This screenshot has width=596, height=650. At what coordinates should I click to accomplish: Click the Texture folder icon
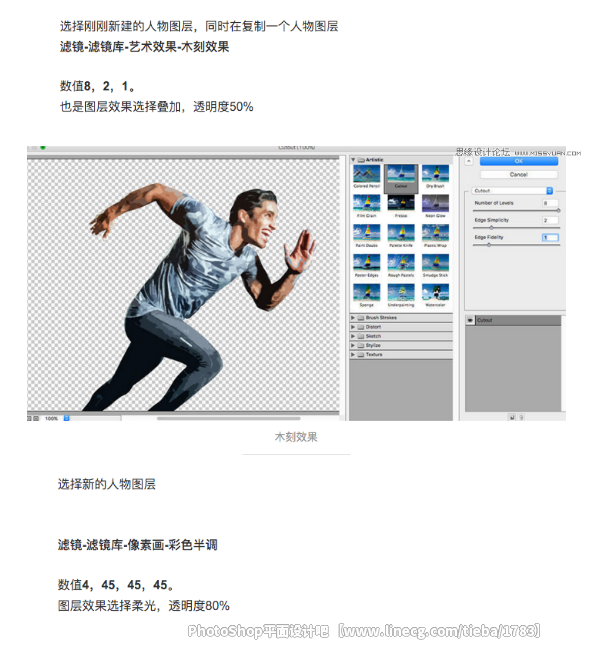(x=361, y=355)
